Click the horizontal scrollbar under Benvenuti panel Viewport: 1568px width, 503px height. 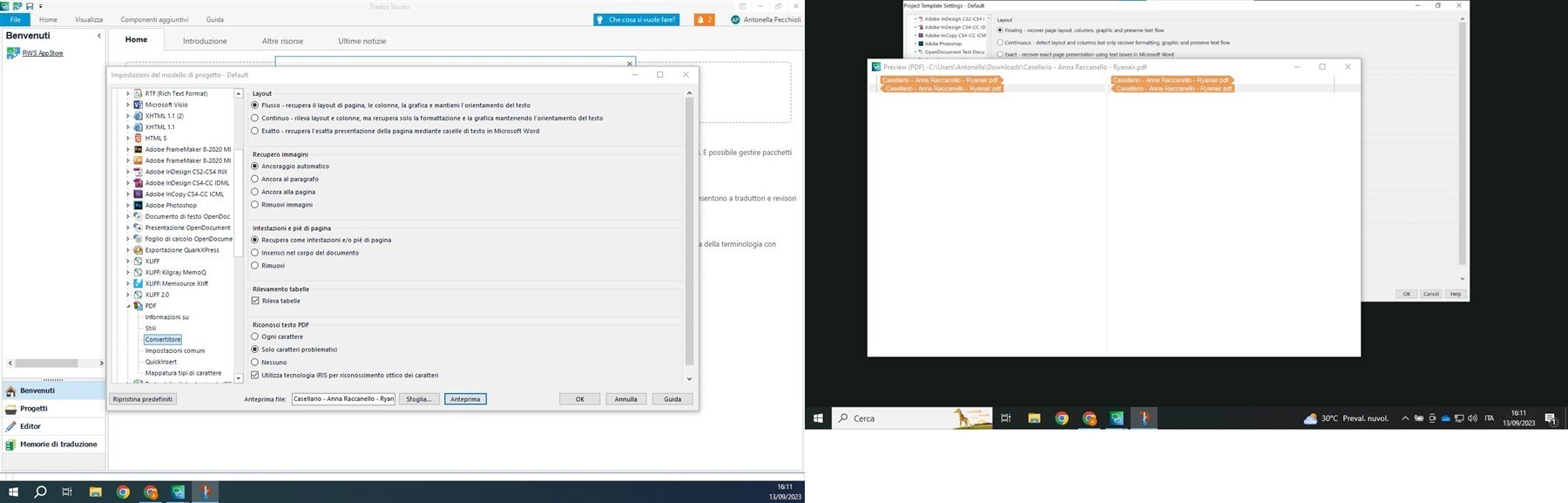coord(47,363)
